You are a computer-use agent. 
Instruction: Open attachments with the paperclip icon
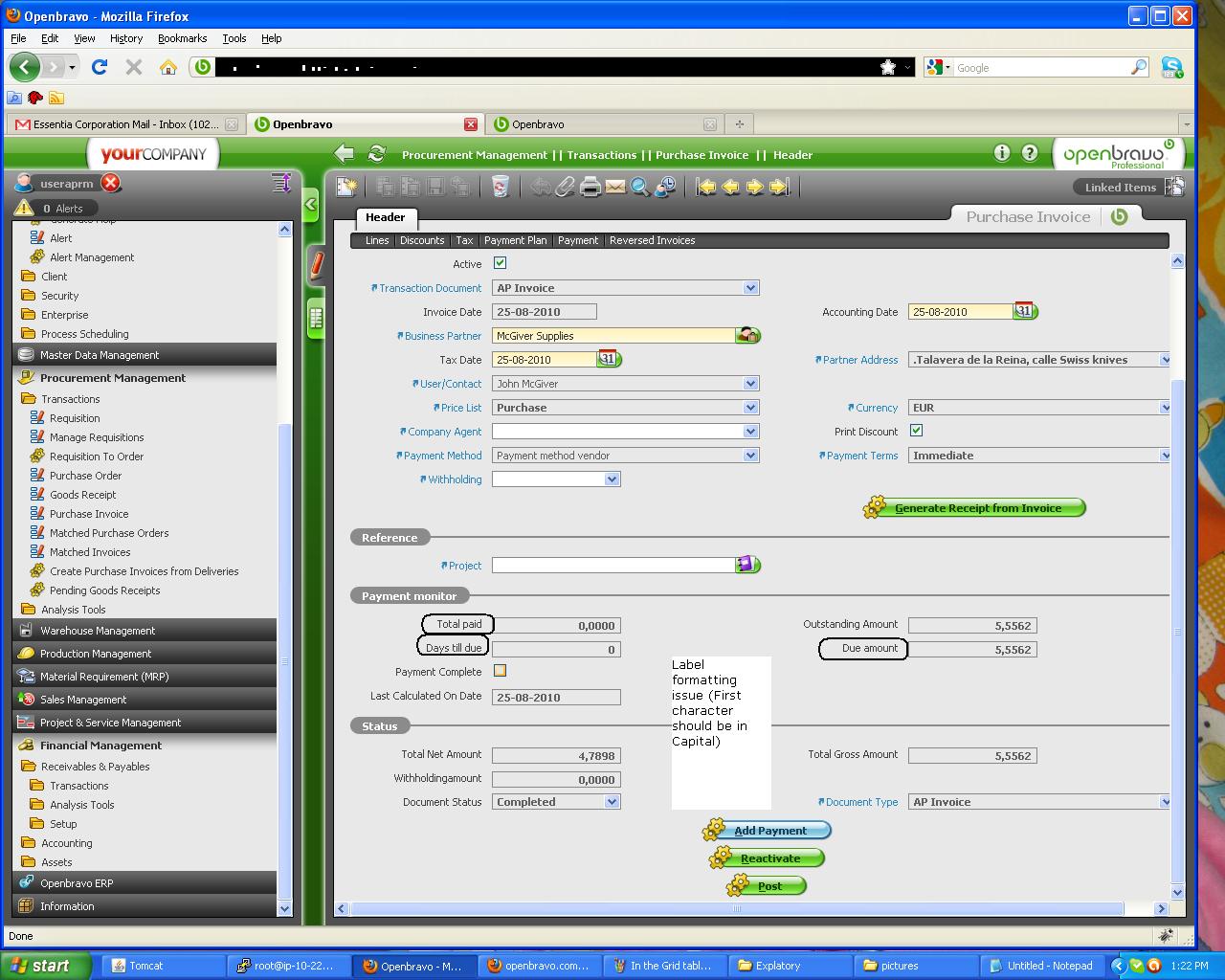coord(566,187)
